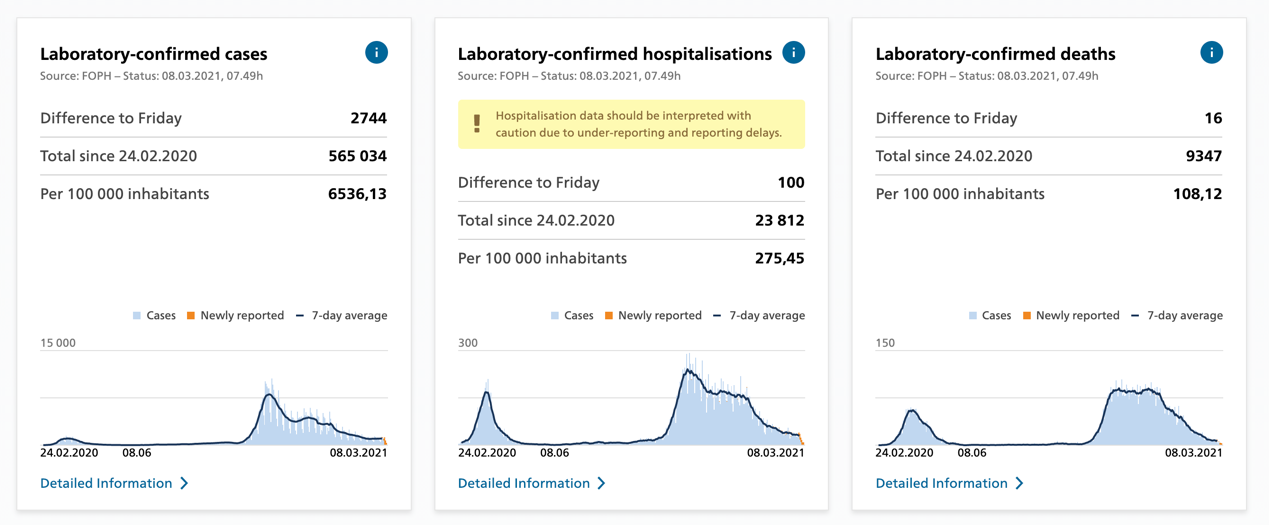This screenshot has height=525, width=1269.
Task: Click chevron arrow beside hospitalisations Detailed Information
Action: pos(601,484)
